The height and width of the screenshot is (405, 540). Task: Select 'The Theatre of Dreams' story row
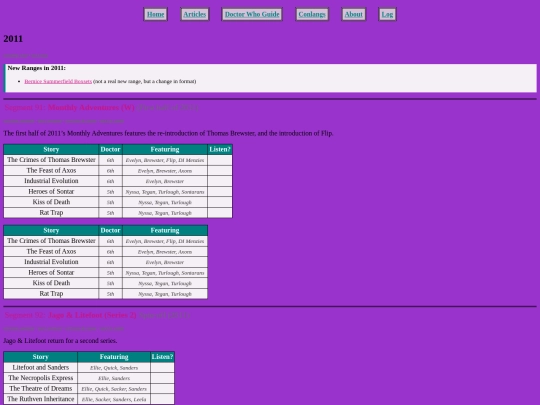[40, 388]
